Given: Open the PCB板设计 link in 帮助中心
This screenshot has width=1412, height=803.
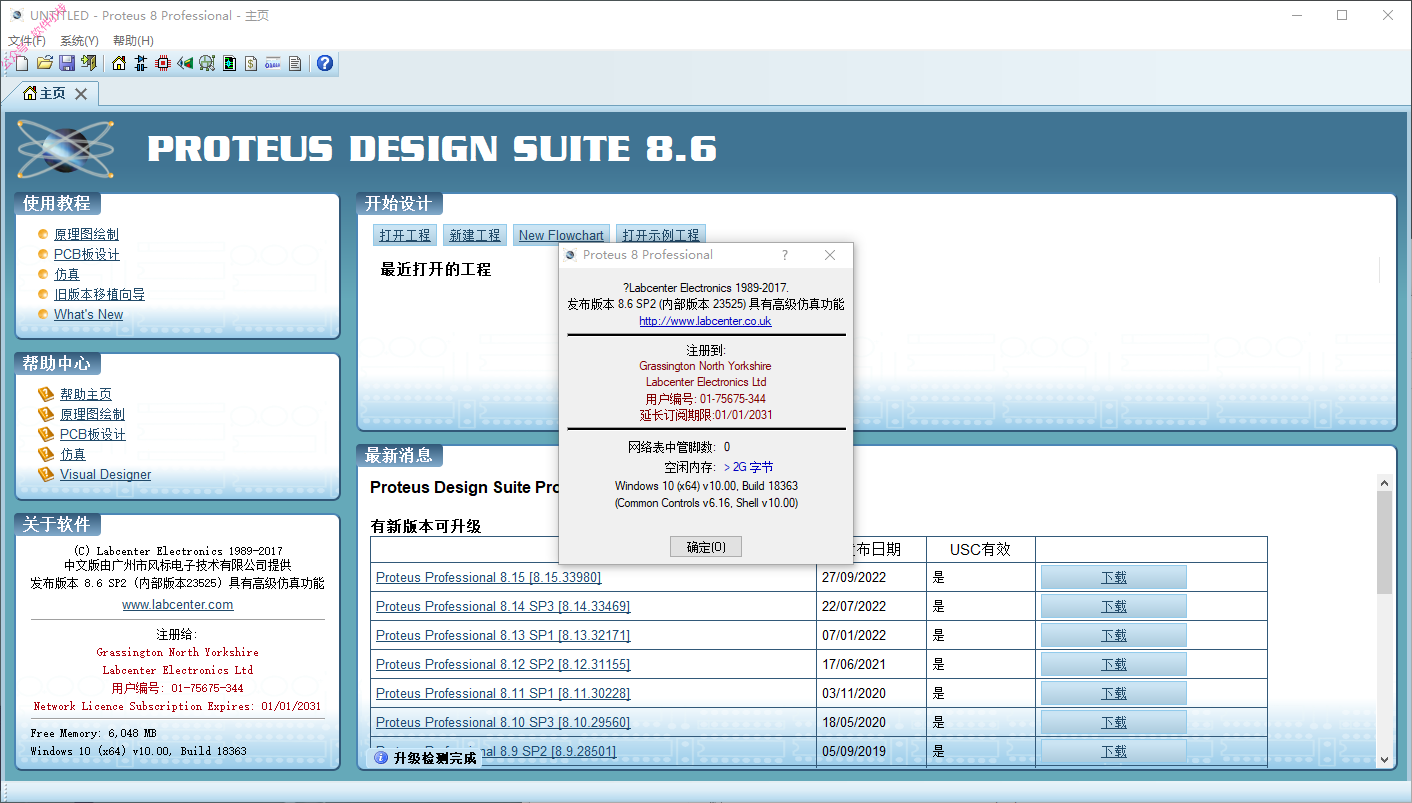Looking at the screenshot, I should [93, 434].
